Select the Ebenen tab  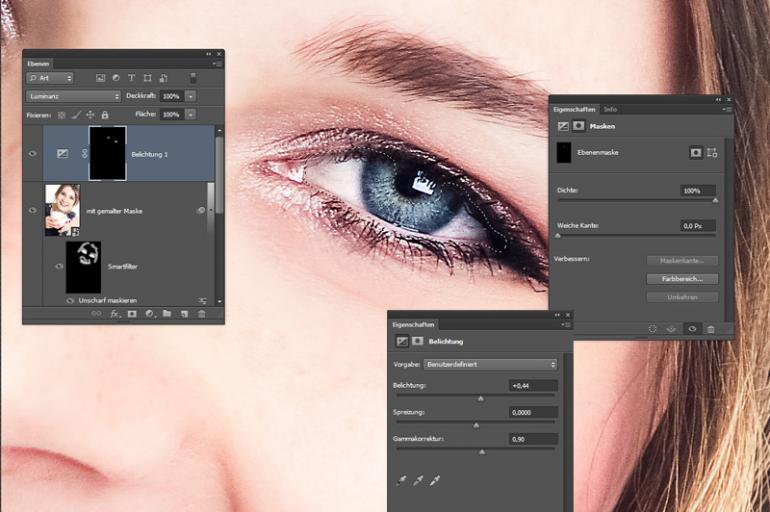point(38,64)
